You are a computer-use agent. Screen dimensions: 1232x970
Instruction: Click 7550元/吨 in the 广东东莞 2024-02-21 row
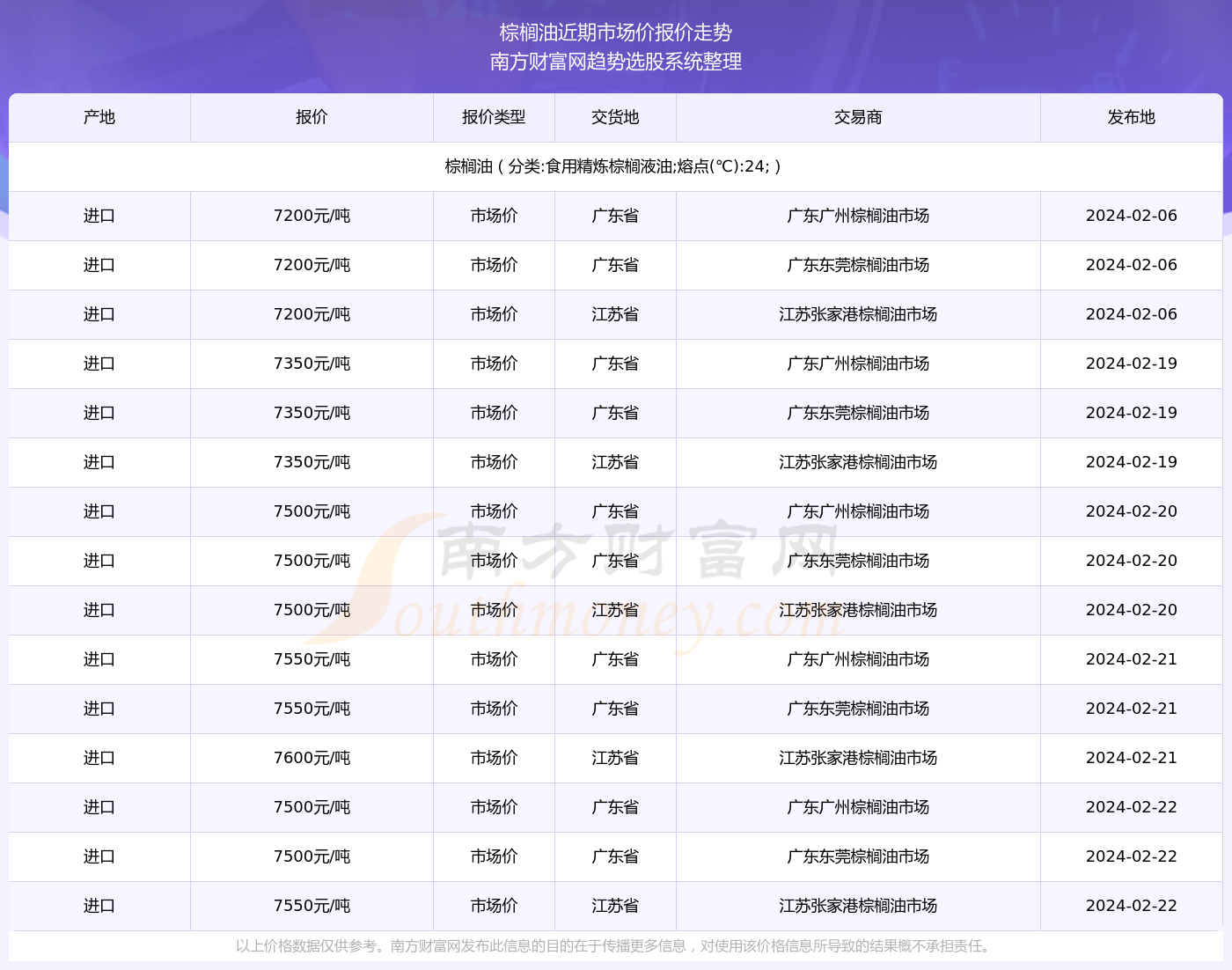click(312, 709)
